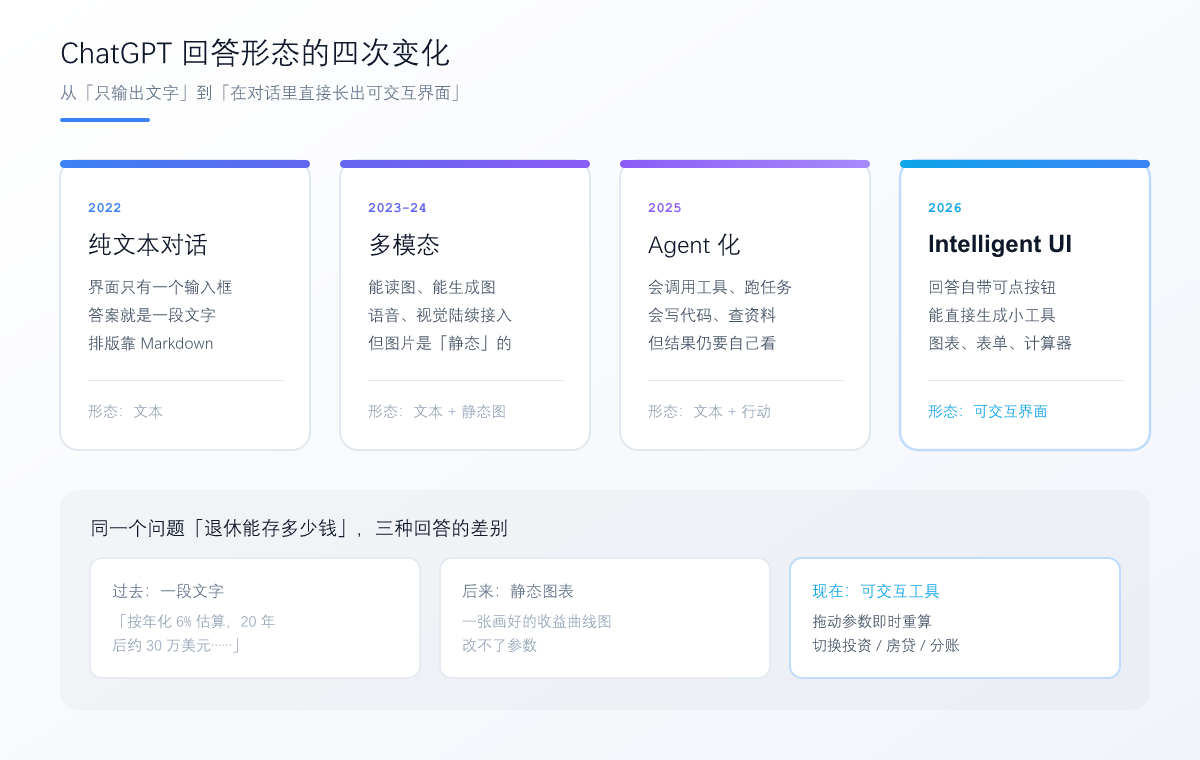
Task: Click the line 图表、表单、计算器
Action: point(1000,343)
